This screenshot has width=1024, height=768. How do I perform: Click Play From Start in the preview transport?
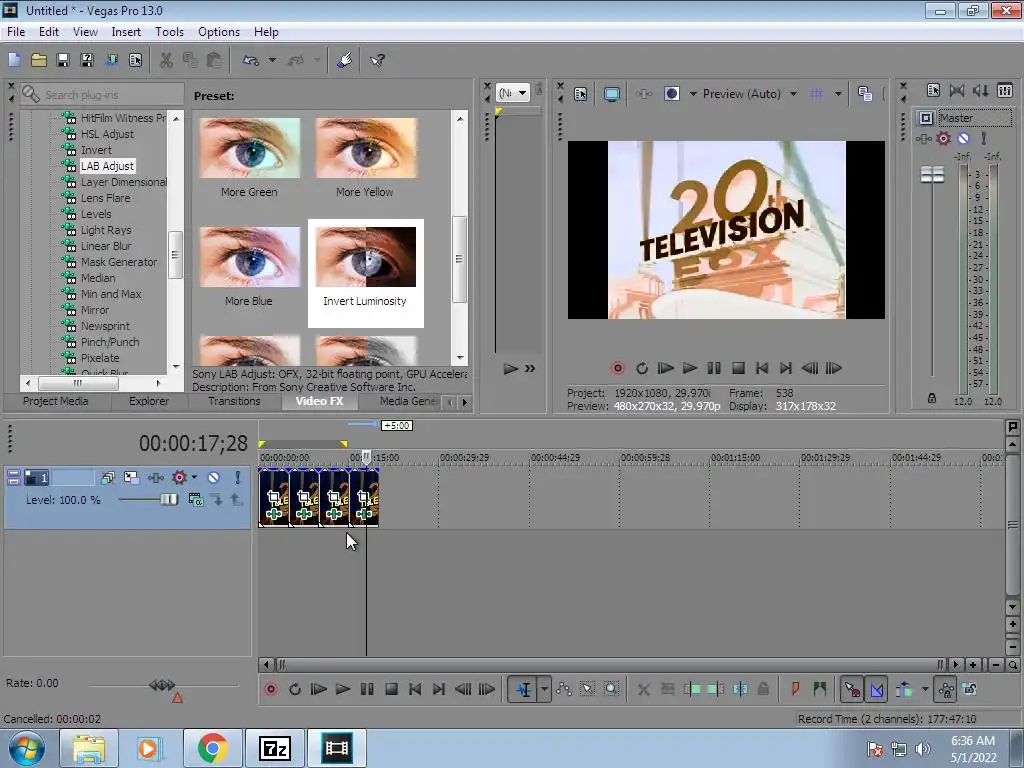[x=665, y=368]
